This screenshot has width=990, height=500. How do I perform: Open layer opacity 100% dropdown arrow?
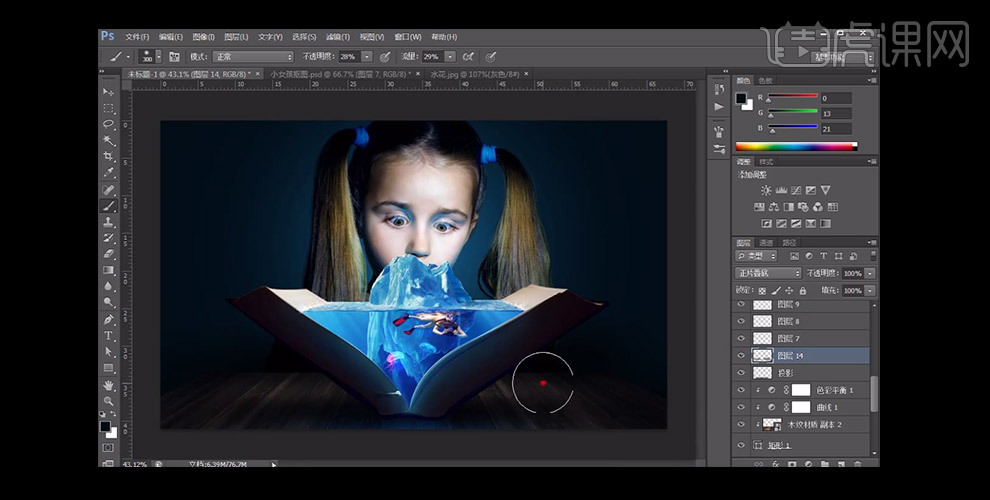click(870, 273)
